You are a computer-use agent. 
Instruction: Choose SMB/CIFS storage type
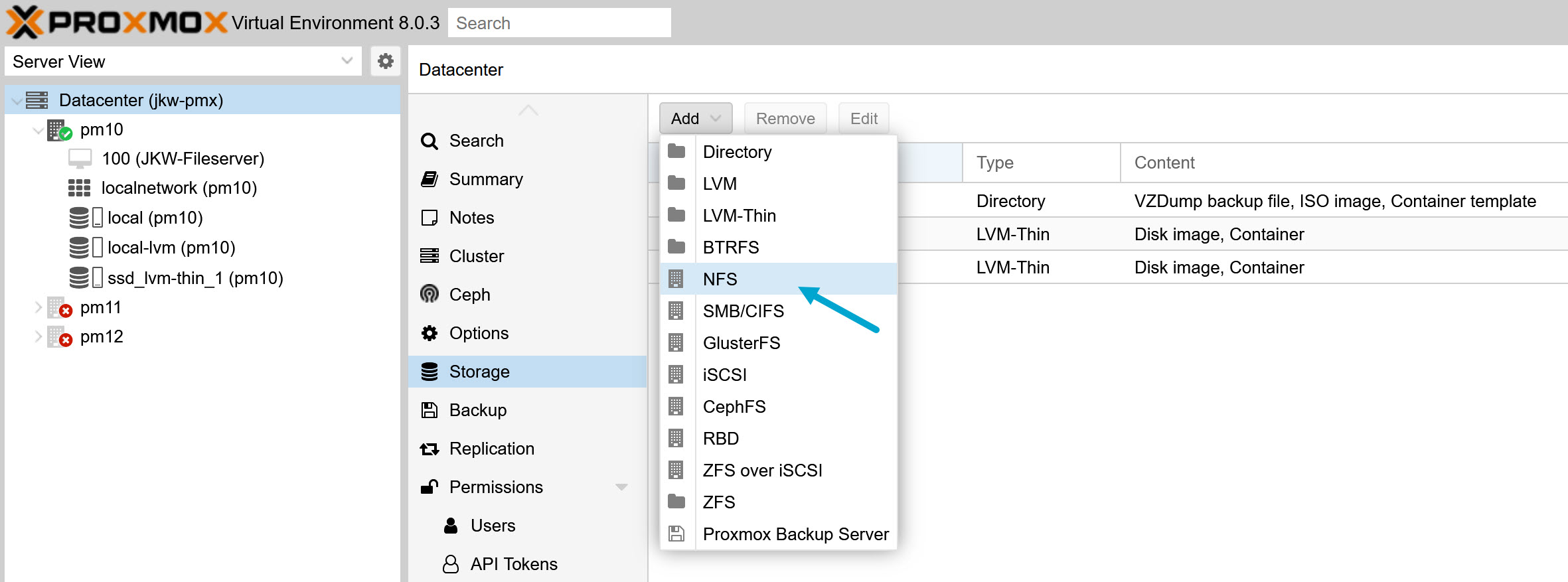click(x=743, y=311)
